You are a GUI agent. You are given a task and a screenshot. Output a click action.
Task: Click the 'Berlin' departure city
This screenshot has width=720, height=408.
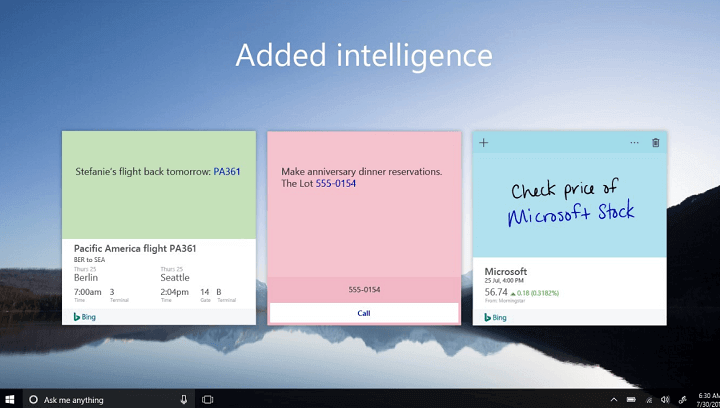point(86,278)
